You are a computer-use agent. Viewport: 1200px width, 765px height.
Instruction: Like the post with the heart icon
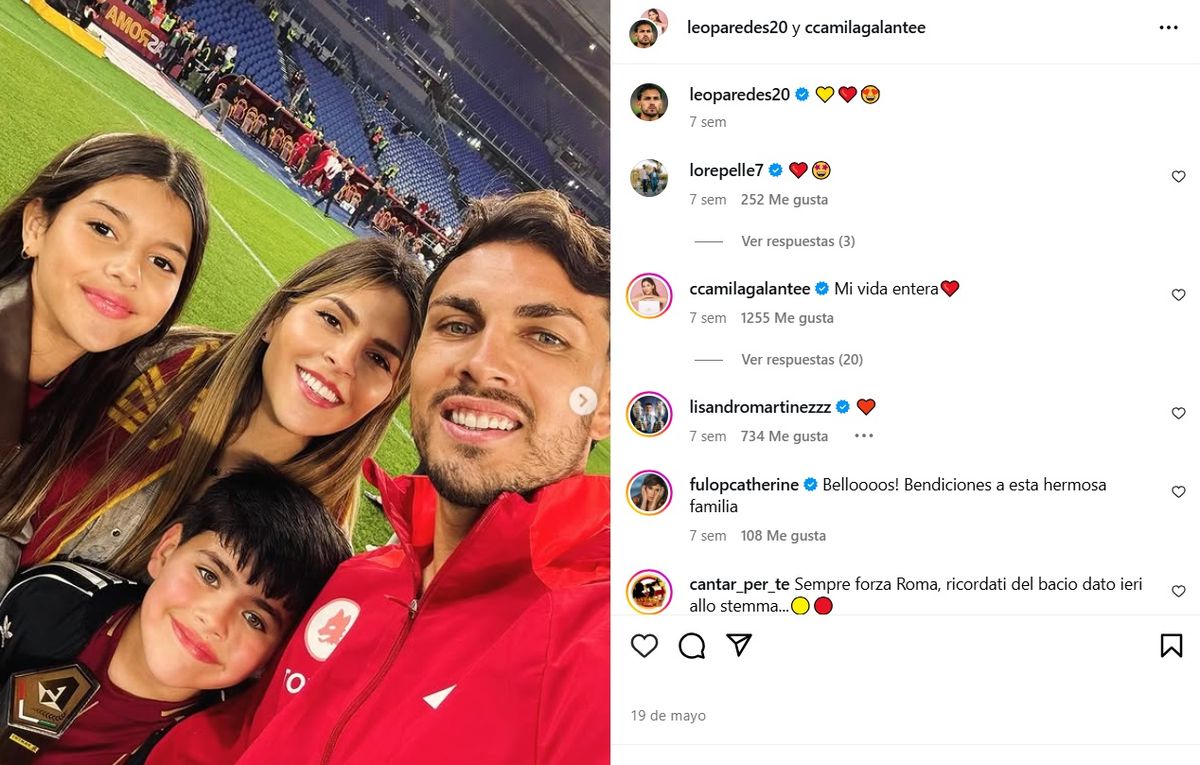645,646
